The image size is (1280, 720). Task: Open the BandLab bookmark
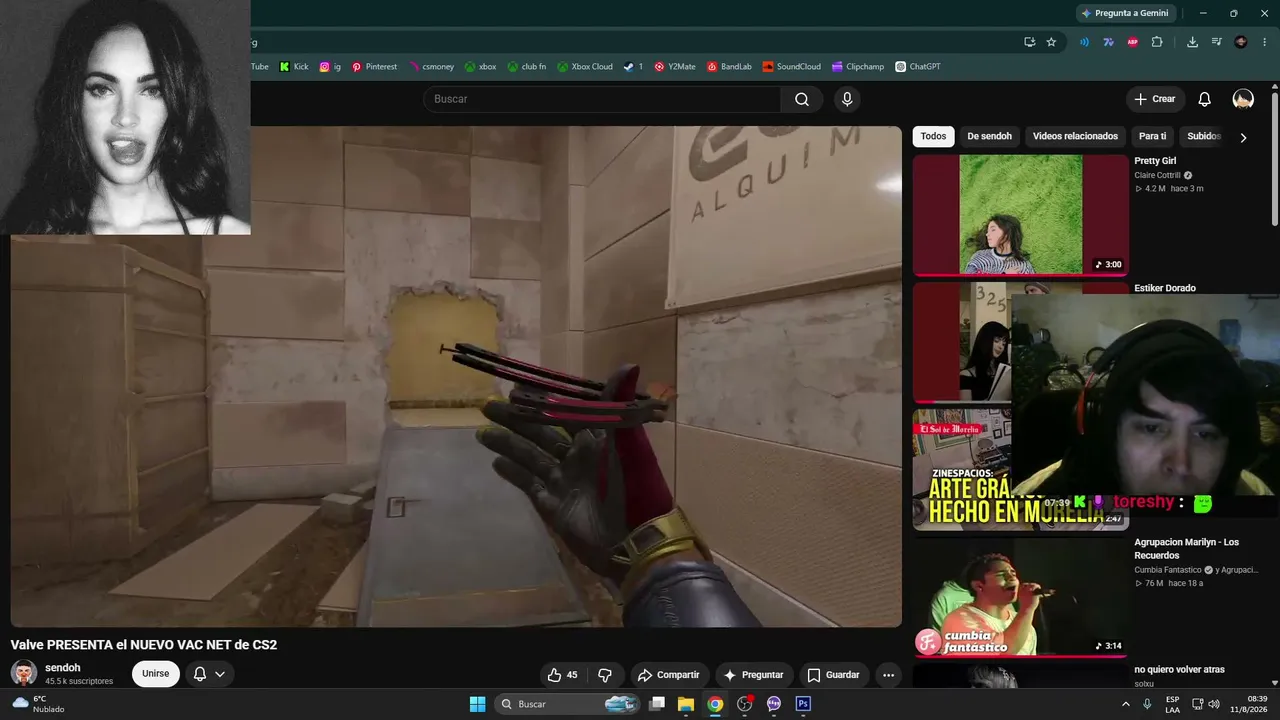coord(729,67)
